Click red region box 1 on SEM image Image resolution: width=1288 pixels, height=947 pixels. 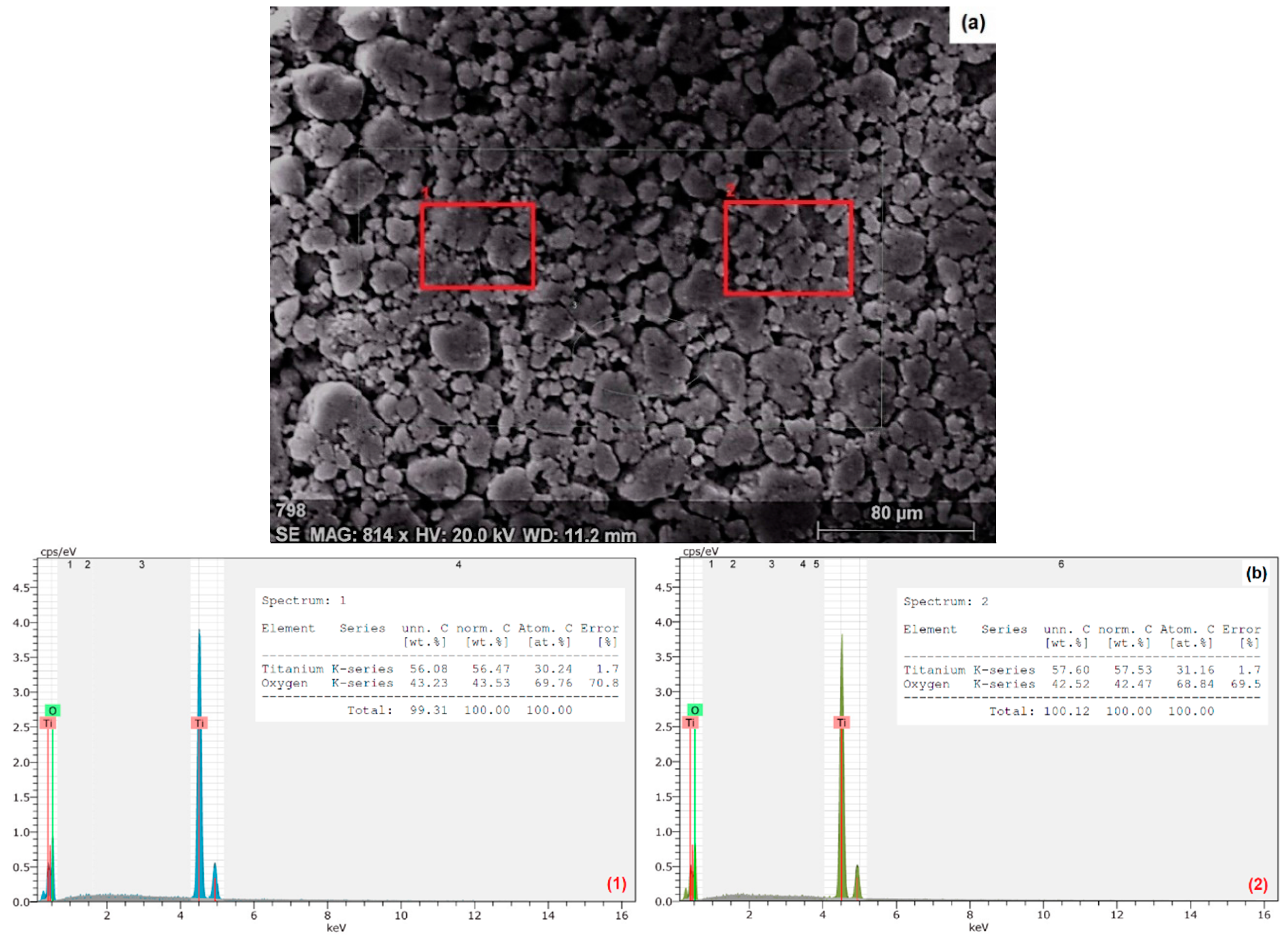pyautogui.click(x=478, y=245)
